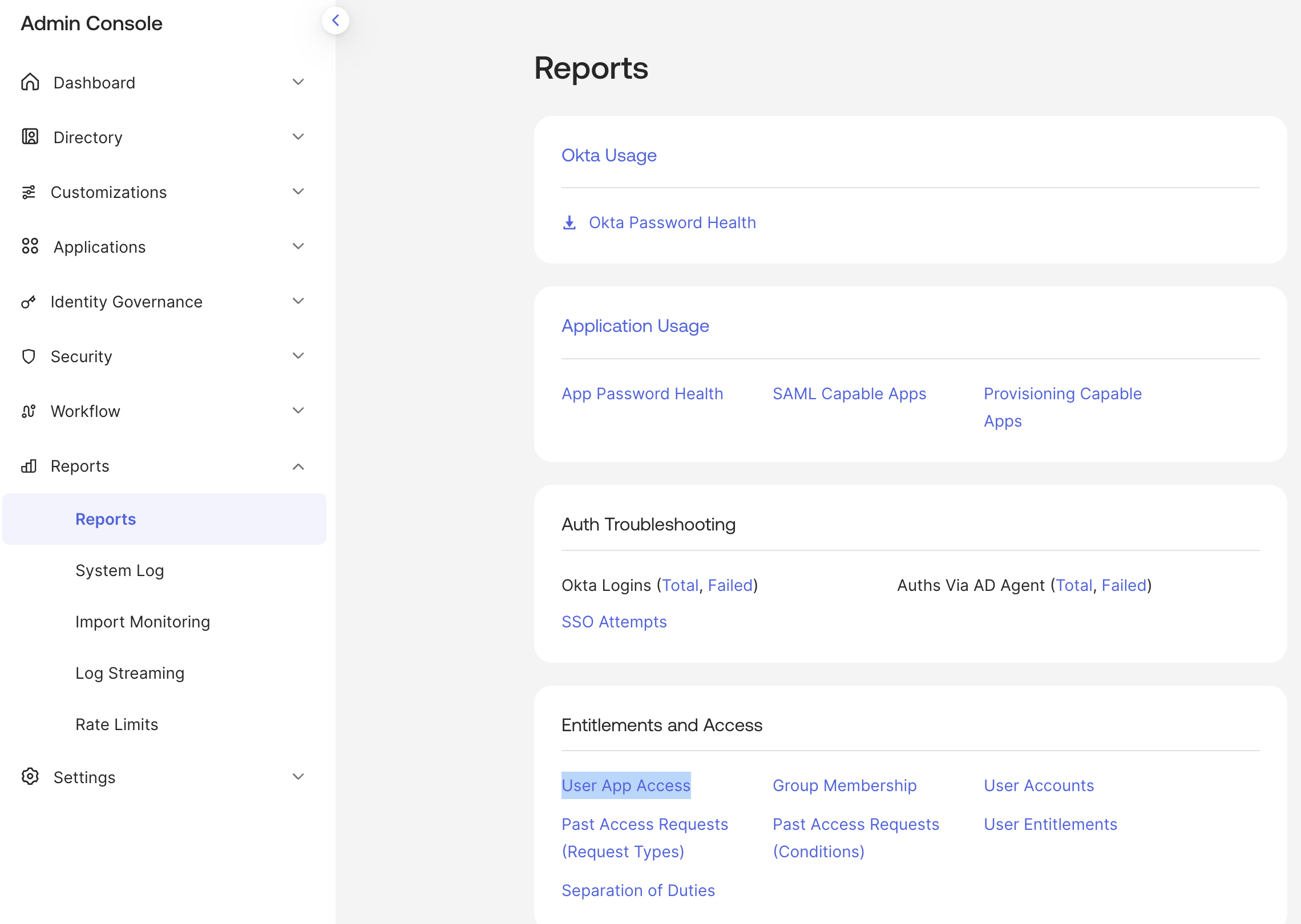Viewport: 1301px width, 924px height.
Task: Open the Application Usage report link
Action: [635, 326]
